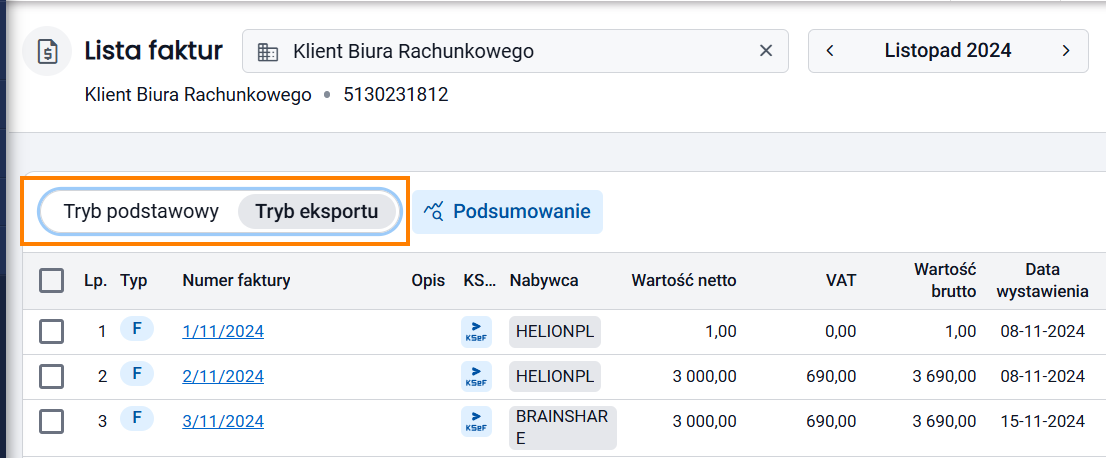Screen dimensions: 1106x458
Task: Open the client selector field
Action: (515, 51)
